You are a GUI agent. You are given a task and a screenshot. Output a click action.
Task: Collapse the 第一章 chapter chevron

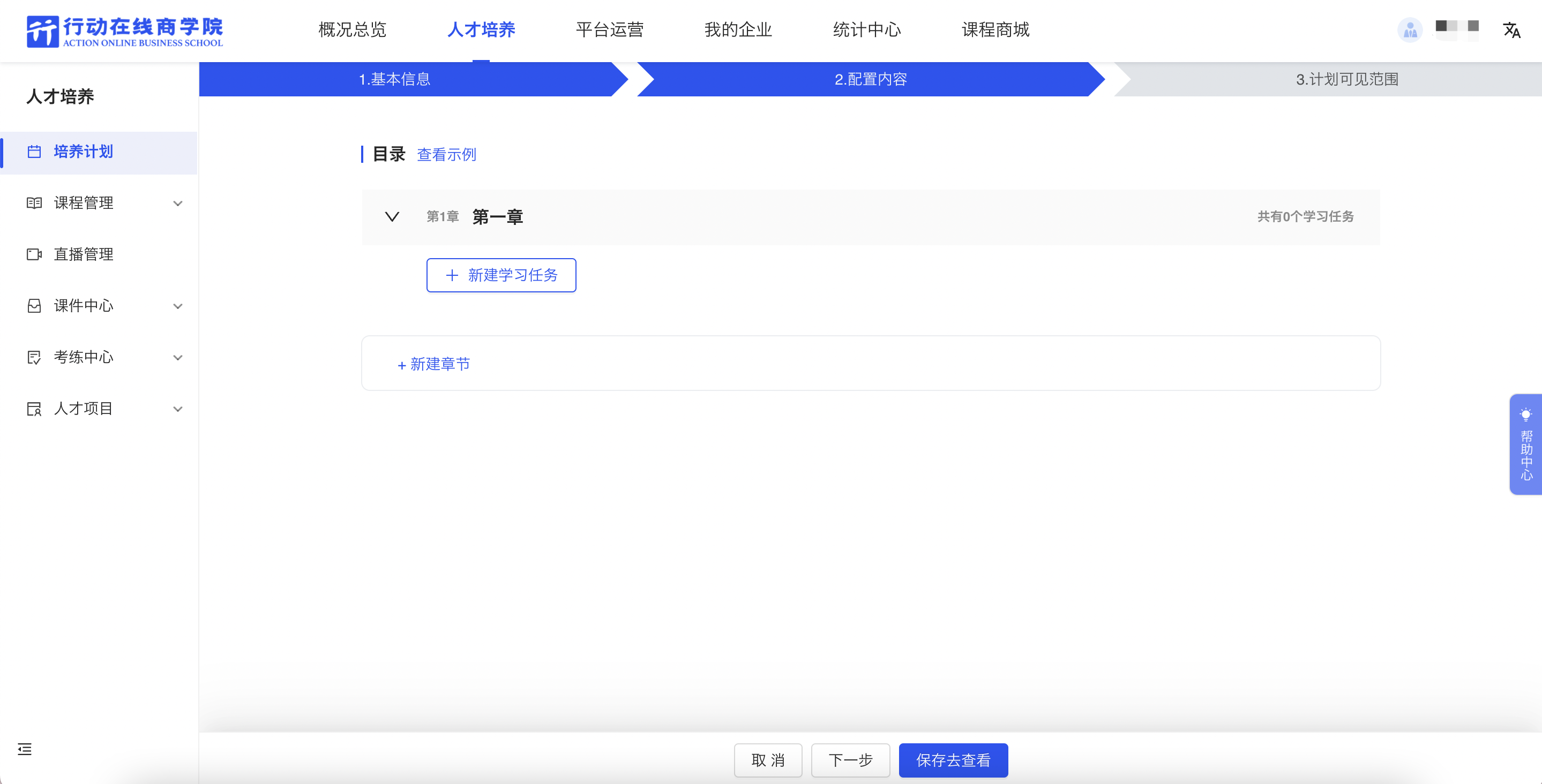pyautogui.click(x=392, y=217)
